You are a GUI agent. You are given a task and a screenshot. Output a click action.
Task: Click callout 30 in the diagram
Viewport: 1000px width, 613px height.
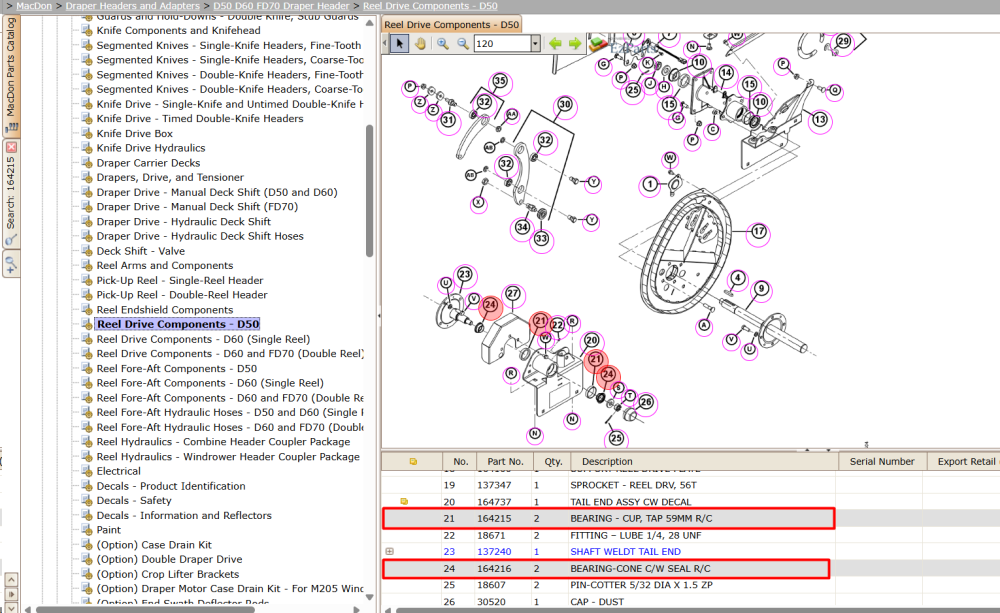pyautogui.click(x=565, y=104)
